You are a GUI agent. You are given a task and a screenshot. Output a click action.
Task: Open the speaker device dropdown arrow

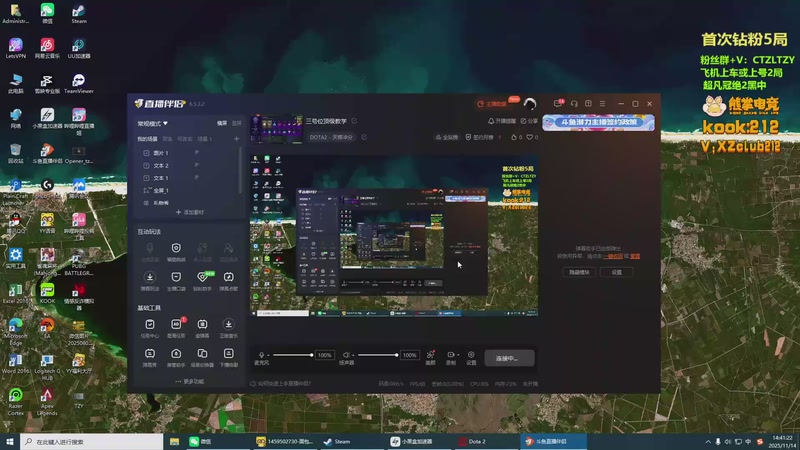pos(354,355)
